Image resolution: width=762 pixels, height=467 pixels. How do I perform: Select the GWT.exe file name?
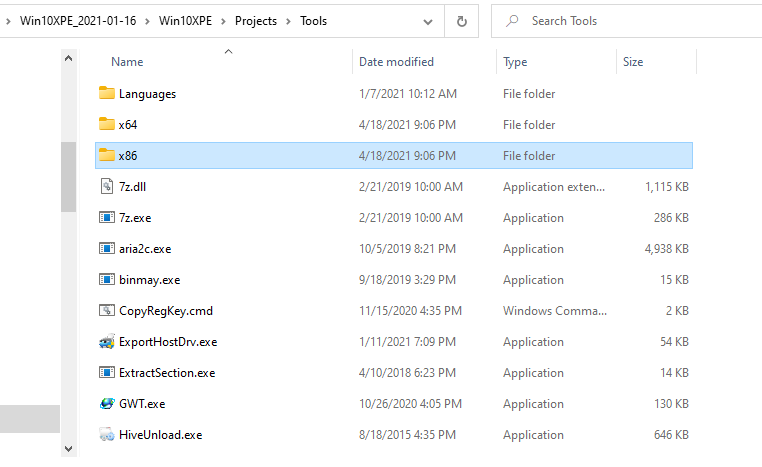pyautogui.click(x=142, y=404)
